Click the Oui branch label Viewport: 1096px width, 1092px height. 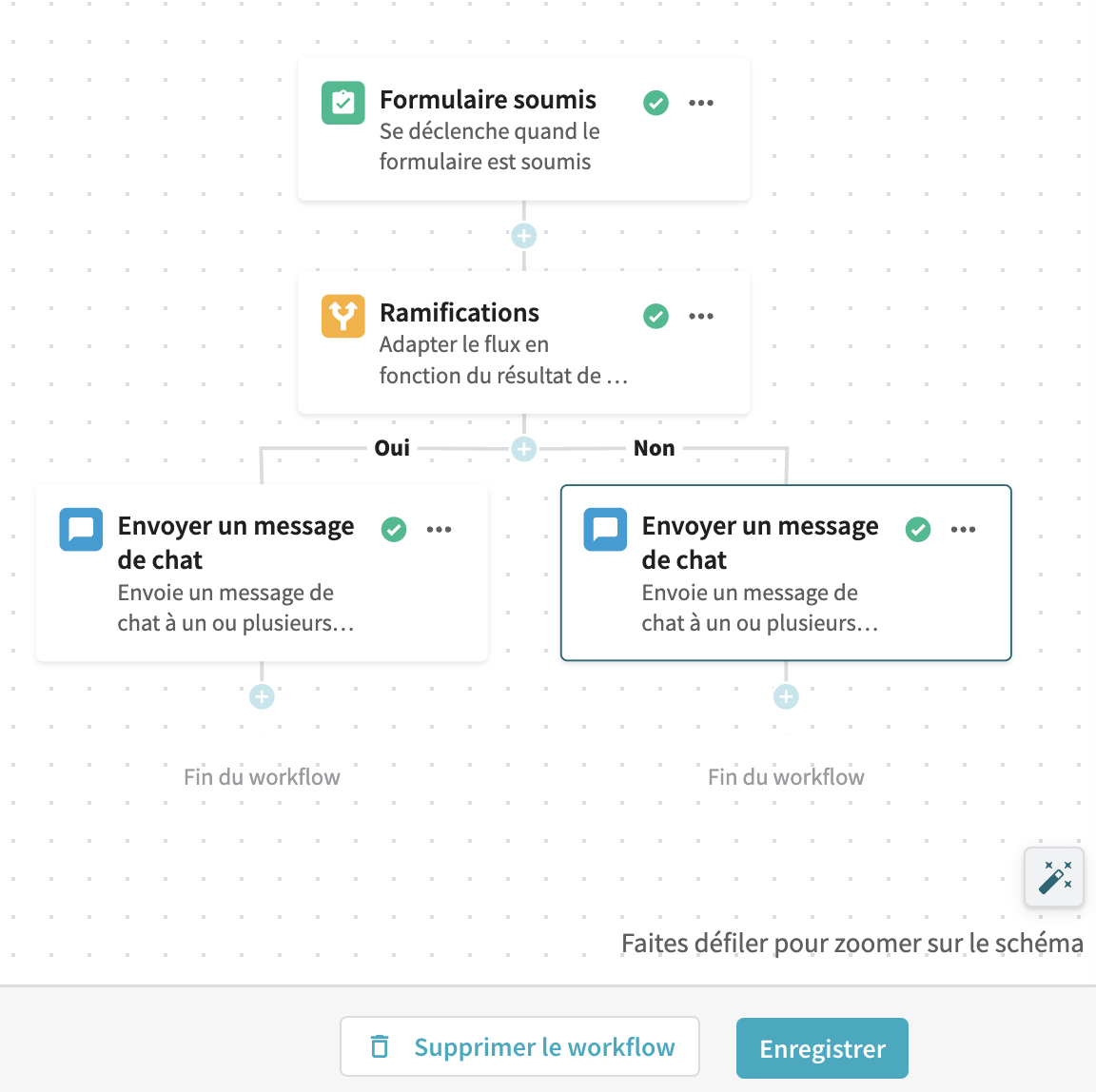(392, 448)
